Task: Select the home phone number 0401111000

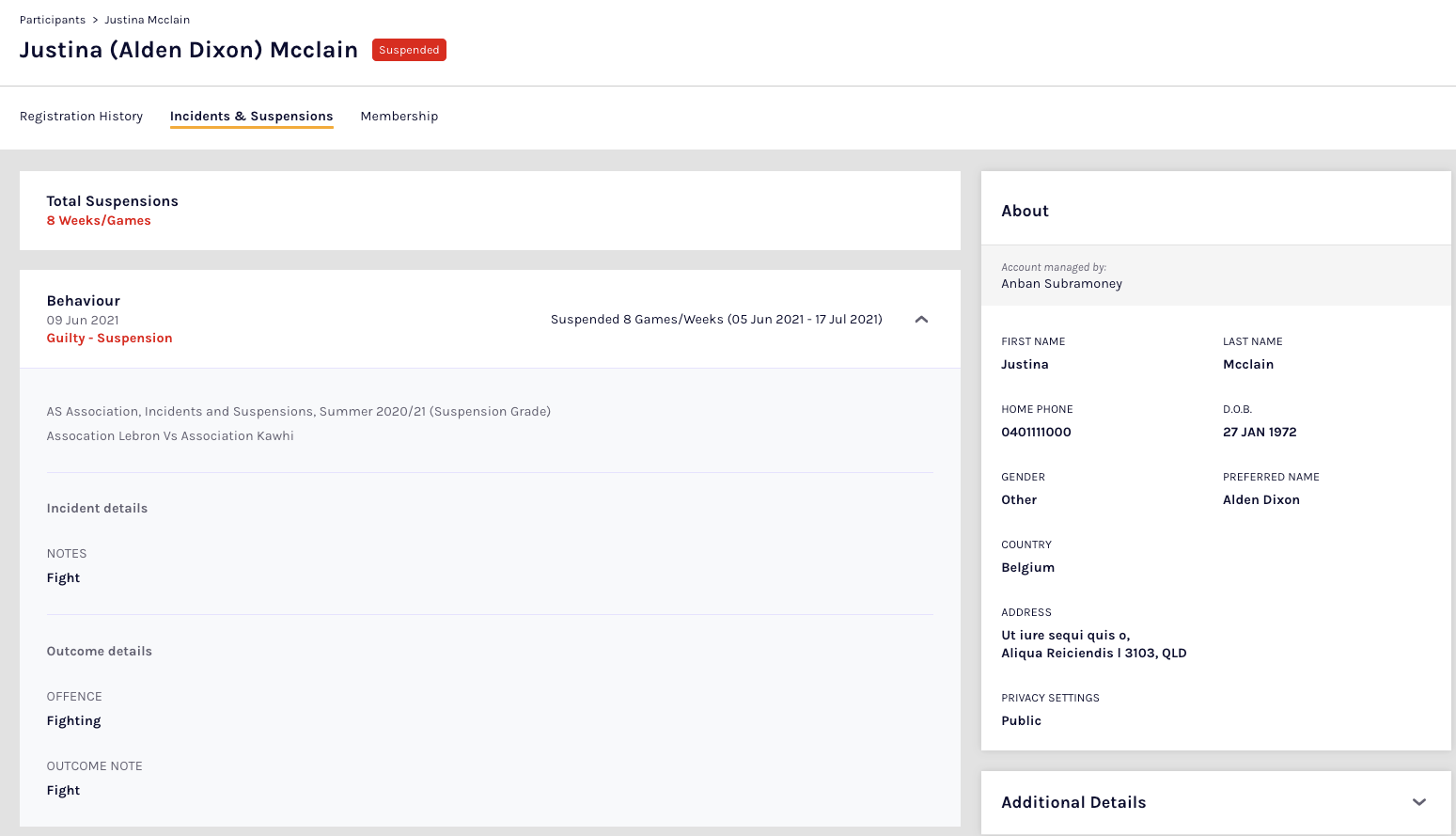Action: click(1036, 433)
